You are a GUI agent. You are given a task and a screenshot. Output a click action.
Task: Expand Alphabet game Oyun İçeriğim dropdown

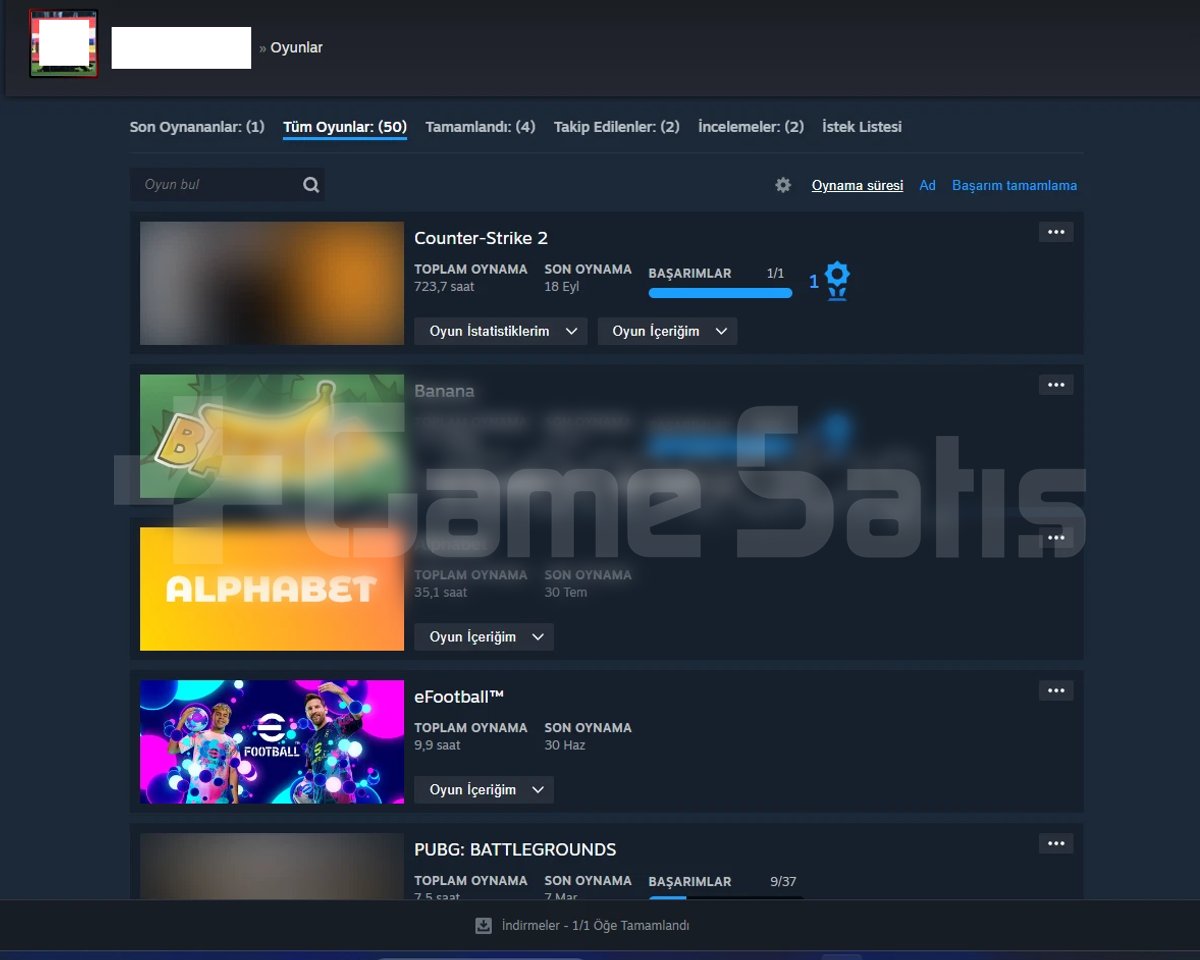[x=484, y=637]
